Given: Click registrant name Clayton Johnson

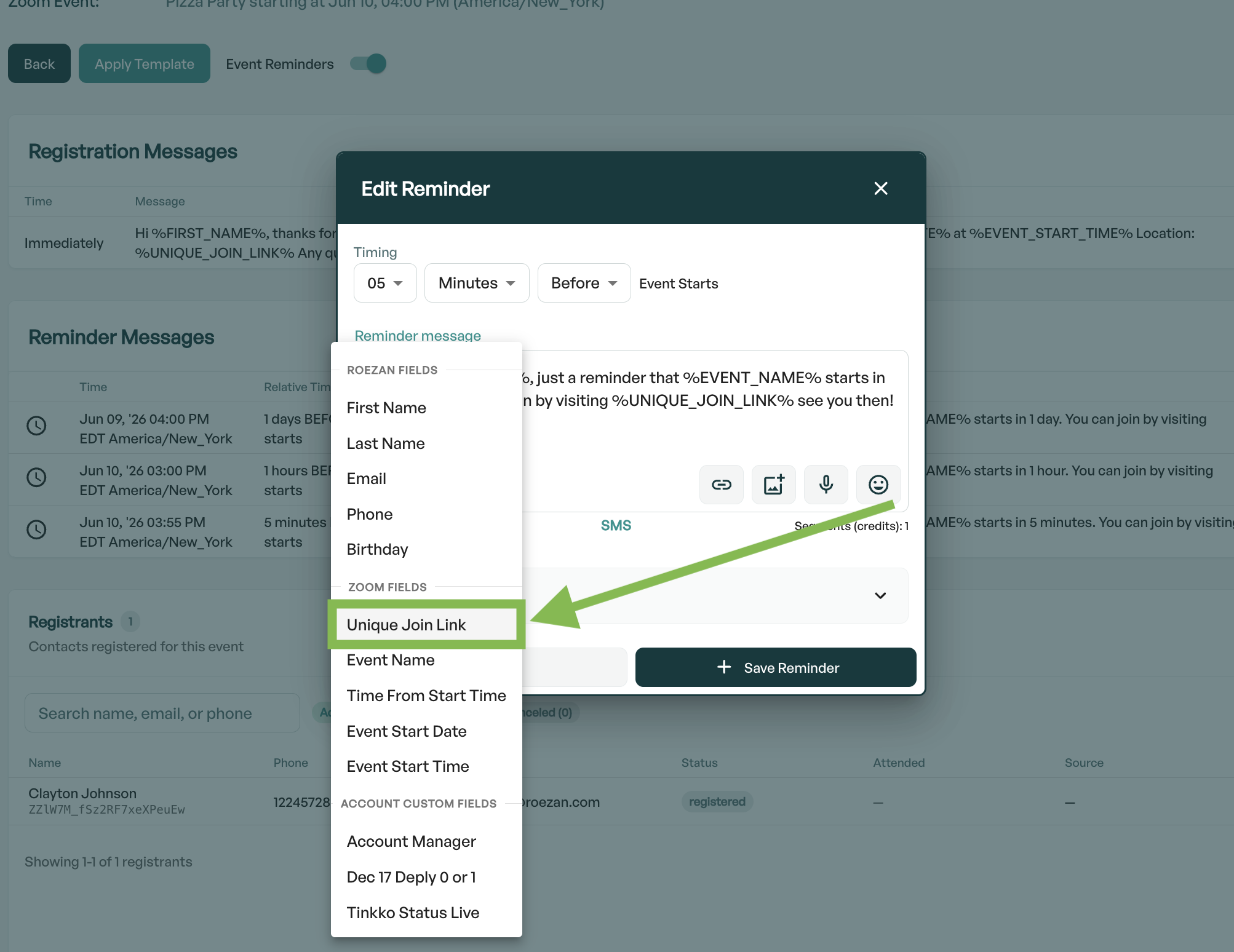Looking at the screenshot, I should [x=82, y=793].
